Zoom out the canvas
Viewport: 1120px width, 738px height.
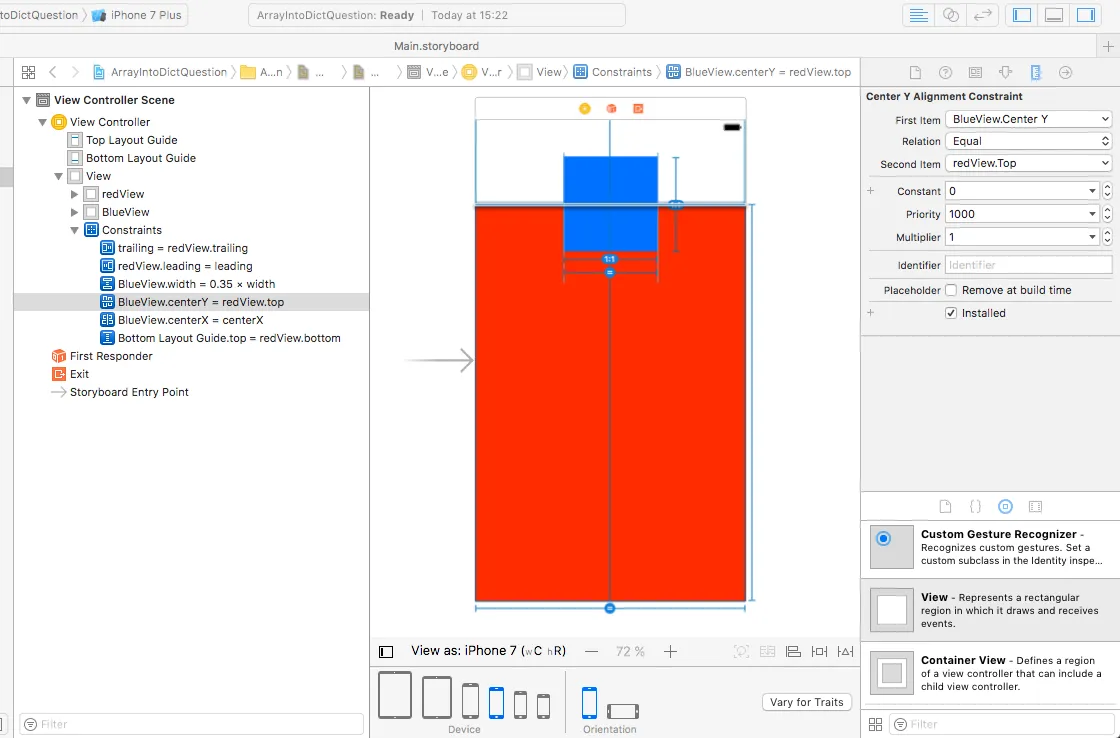tap(591, 652)
